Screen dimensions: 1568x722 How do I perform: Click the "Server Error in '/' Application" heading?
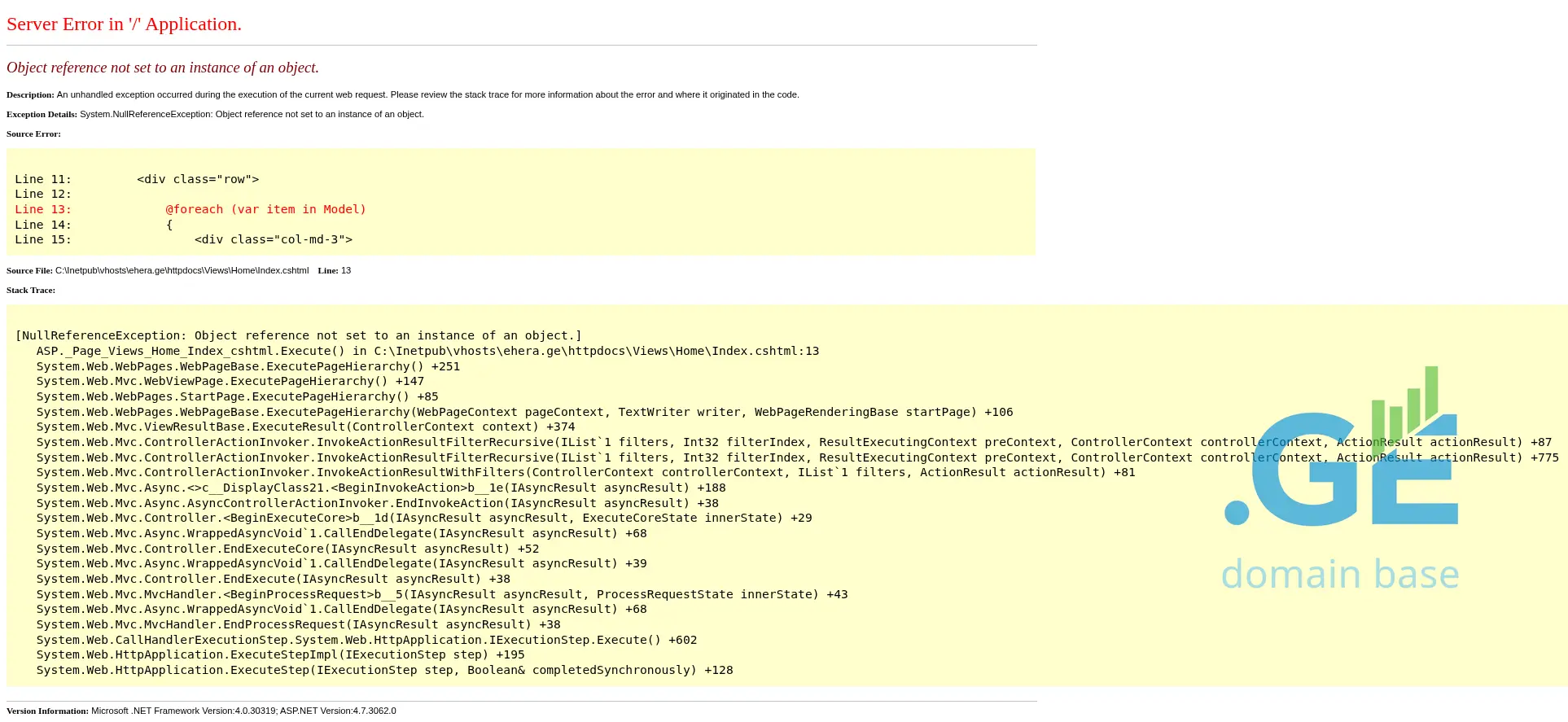124,24
